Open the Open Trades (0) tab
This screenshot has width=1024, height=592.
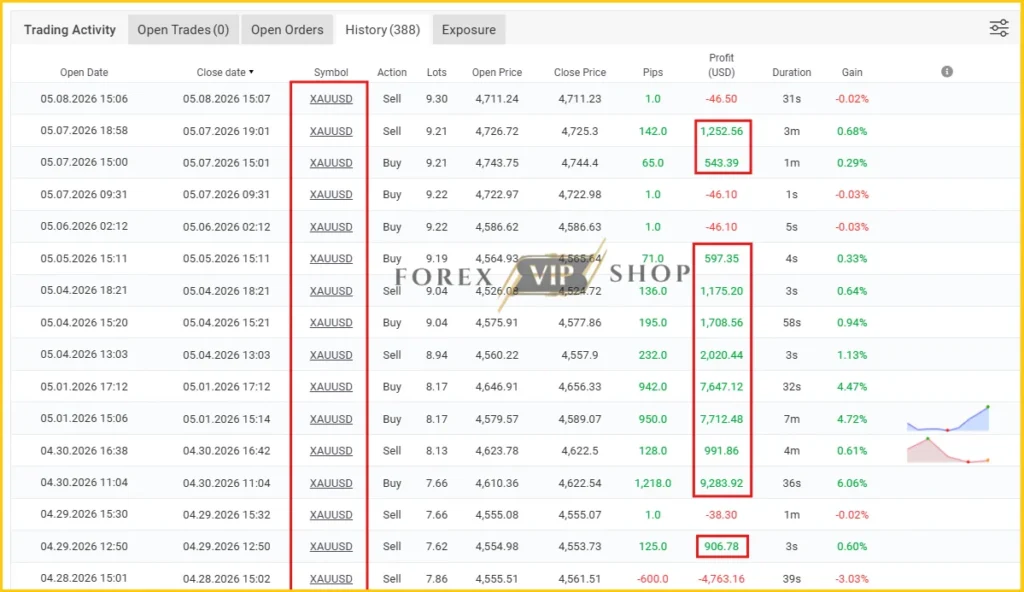point(183,29)
